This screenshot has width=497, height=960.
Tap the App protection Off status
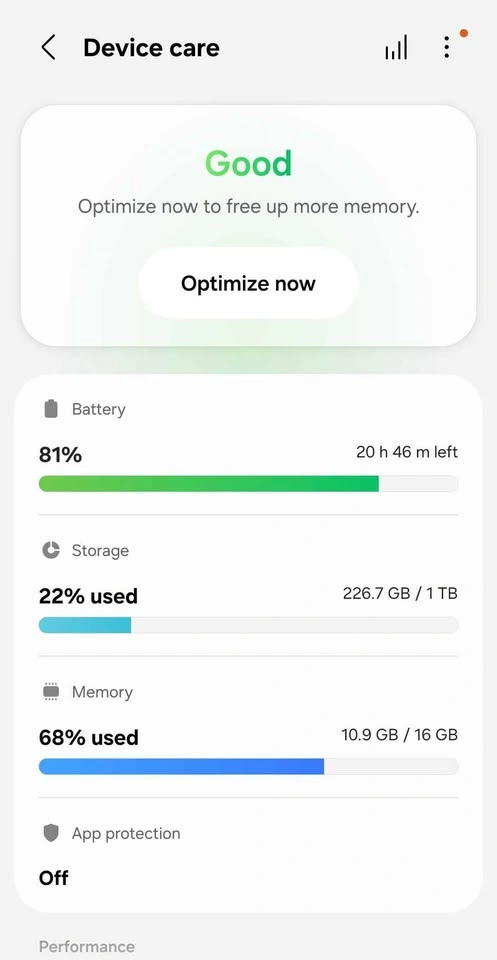[x=54, y=878]
